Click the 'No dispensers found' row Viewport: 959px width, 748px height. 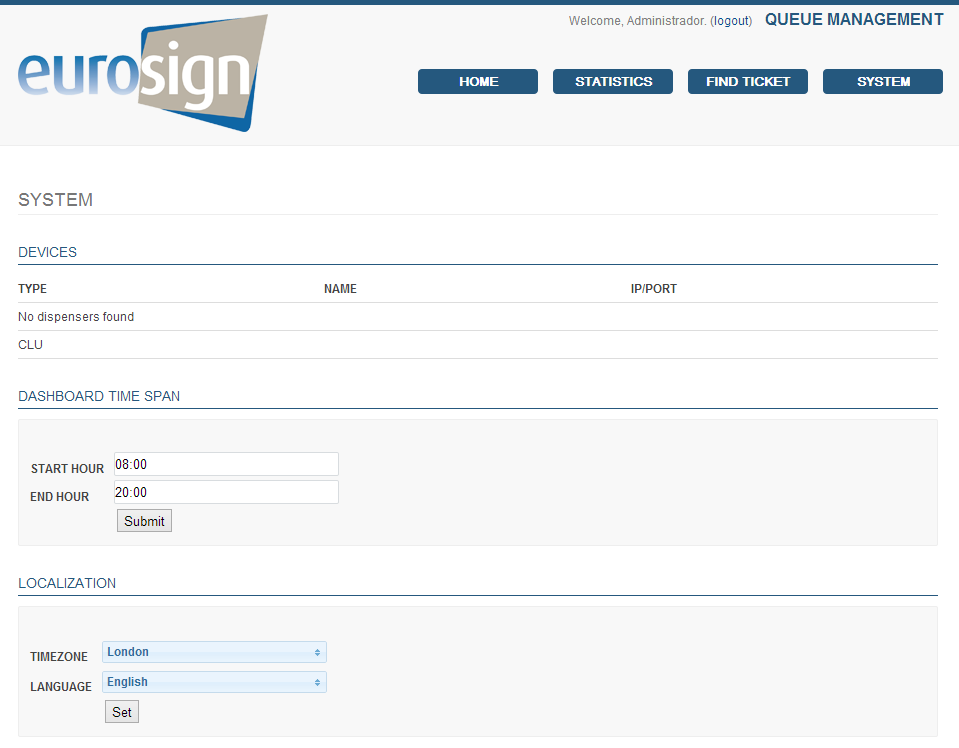point(76,317)
